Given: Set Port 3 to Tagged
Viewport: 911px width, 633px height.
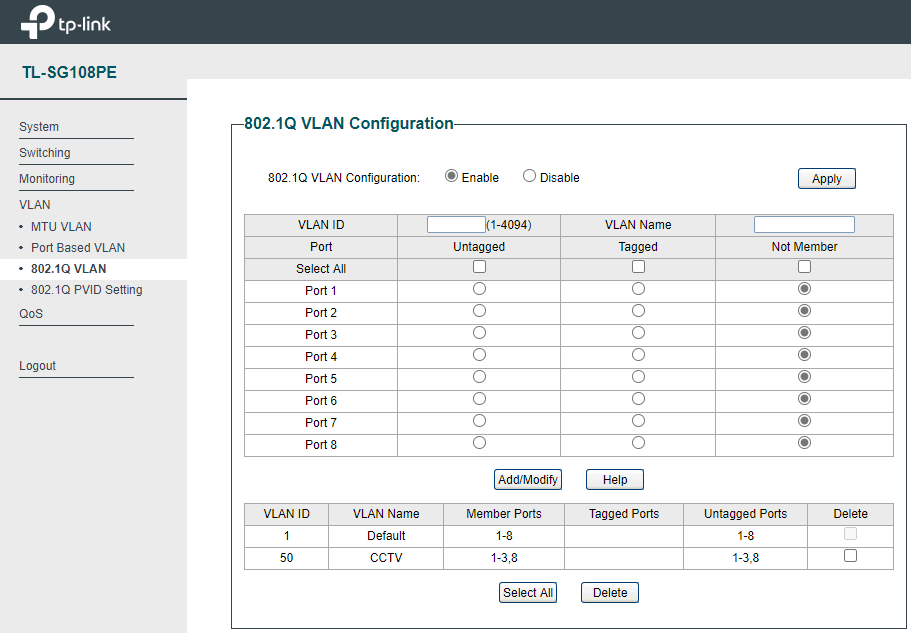Looking at the screenshot, I should 639,333.
